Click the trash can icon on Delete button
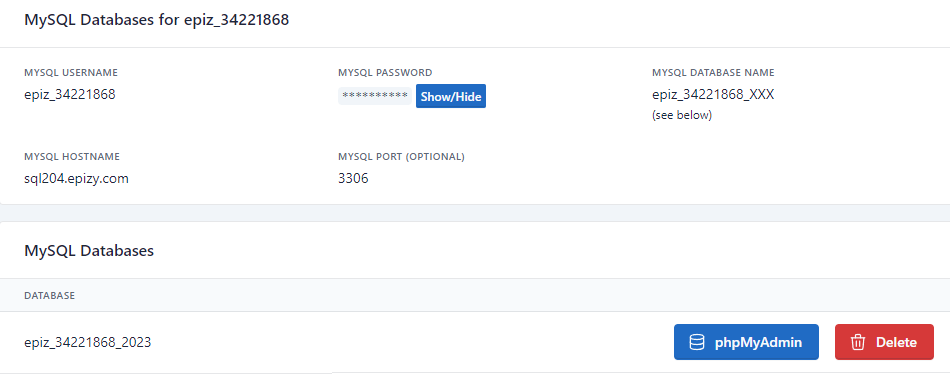The width and height of the screenshot is (950, 374). (857, 342)
